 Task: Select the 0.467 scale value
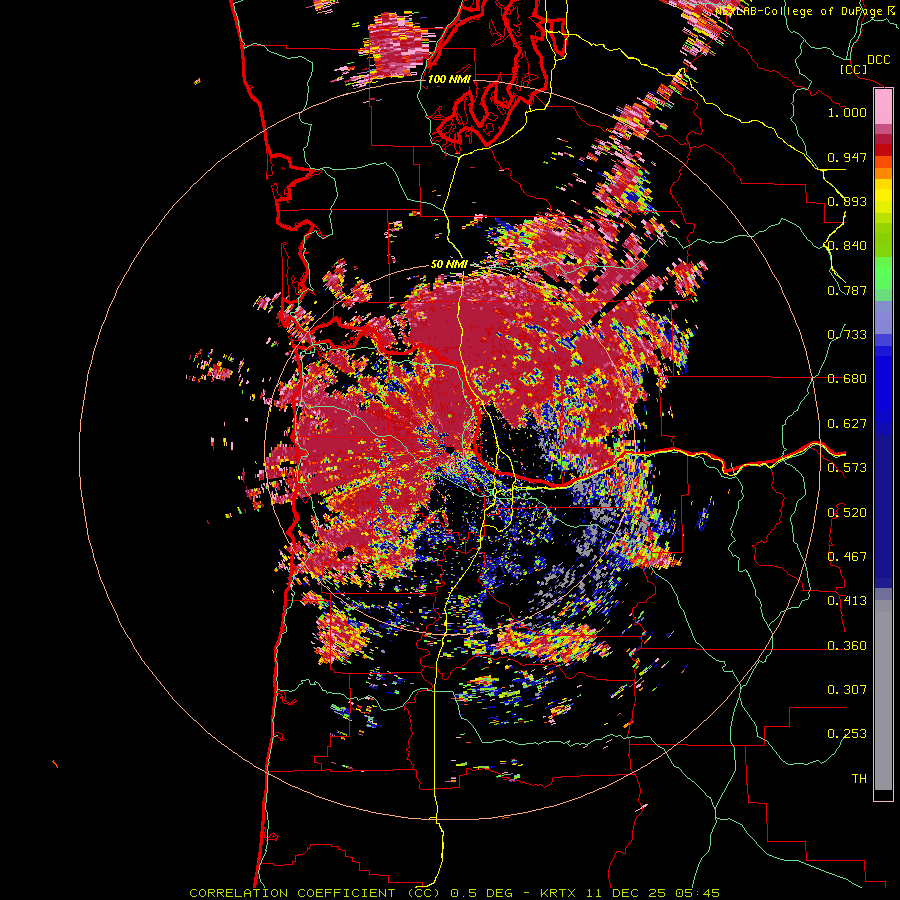[847, 557]
